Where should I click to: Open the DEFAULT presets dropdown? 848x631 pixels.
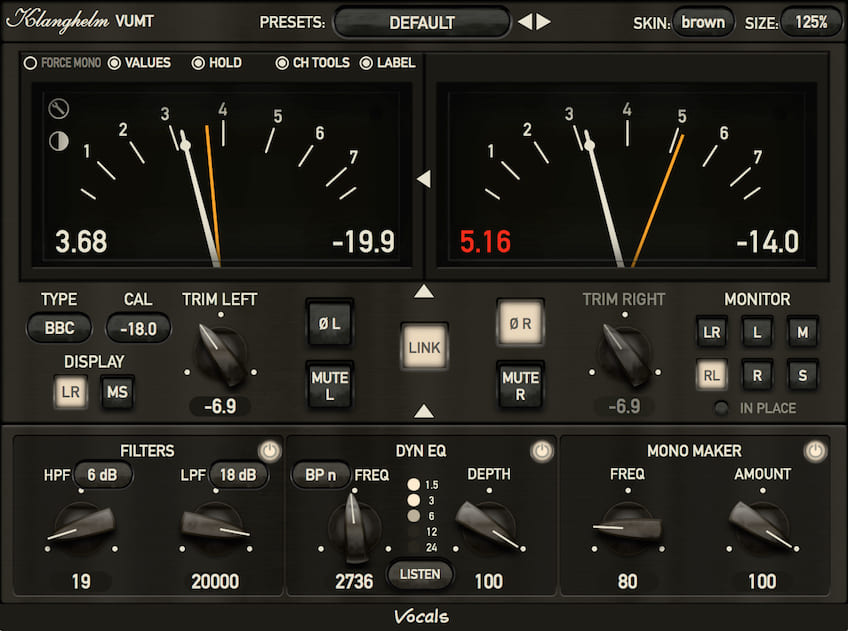click(x=422, y=22)
